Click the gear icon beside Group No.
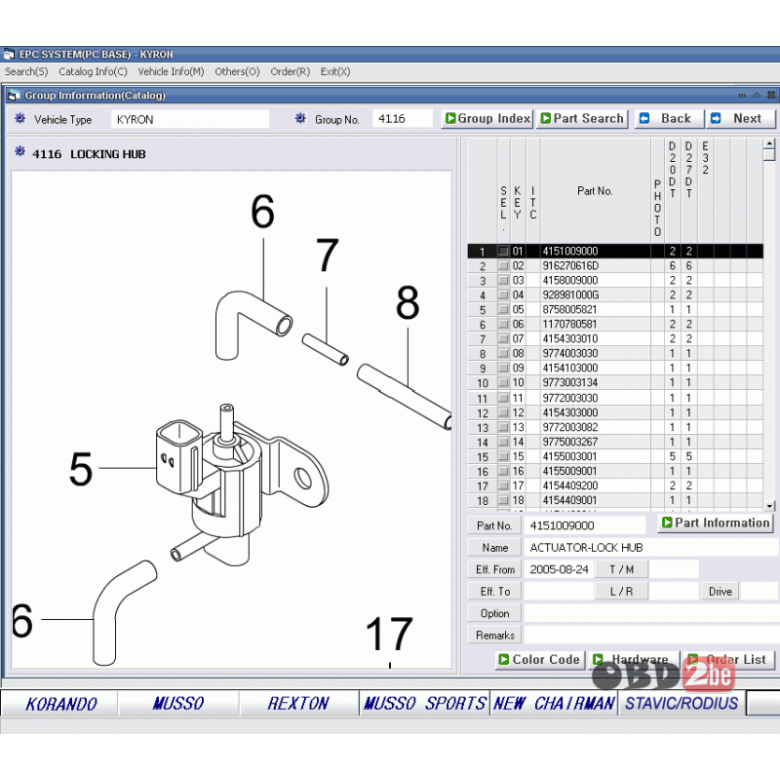The height and width of the screenshot is (780, 780). point(300,118)
